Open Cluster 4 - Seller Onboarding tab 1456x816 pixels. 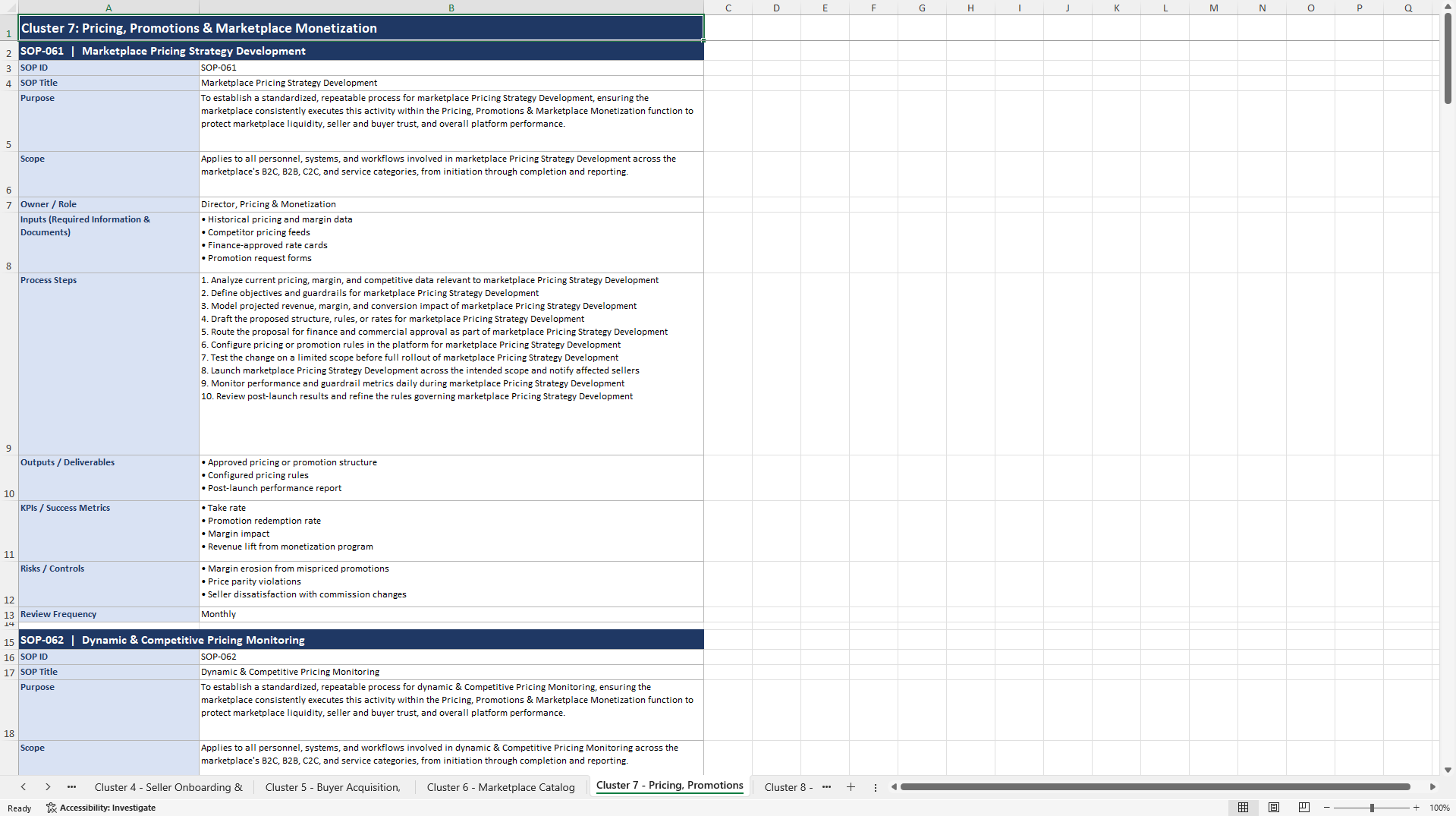point(168,787)
